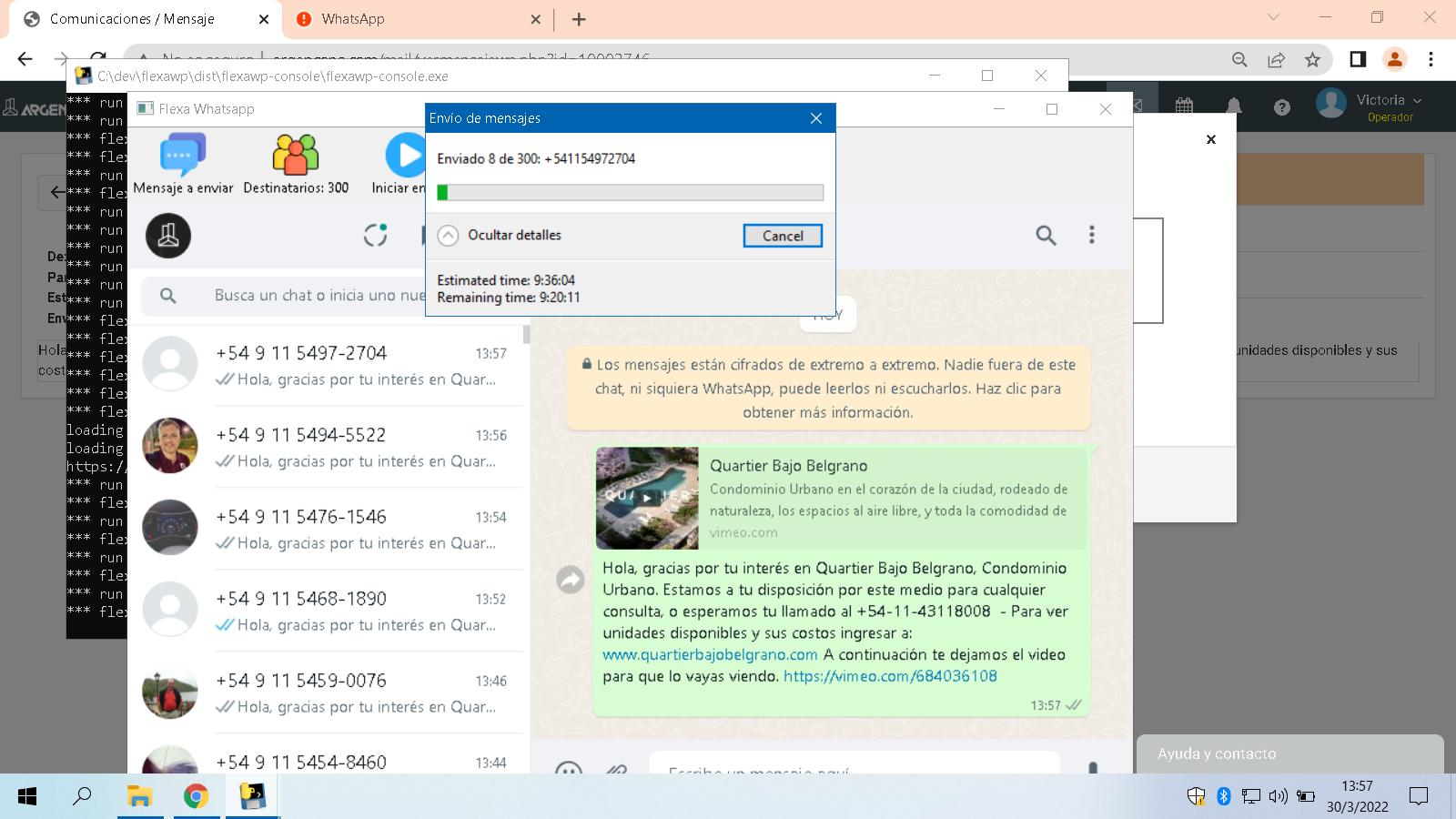Cancel the message sending dialog

[783, 236]
